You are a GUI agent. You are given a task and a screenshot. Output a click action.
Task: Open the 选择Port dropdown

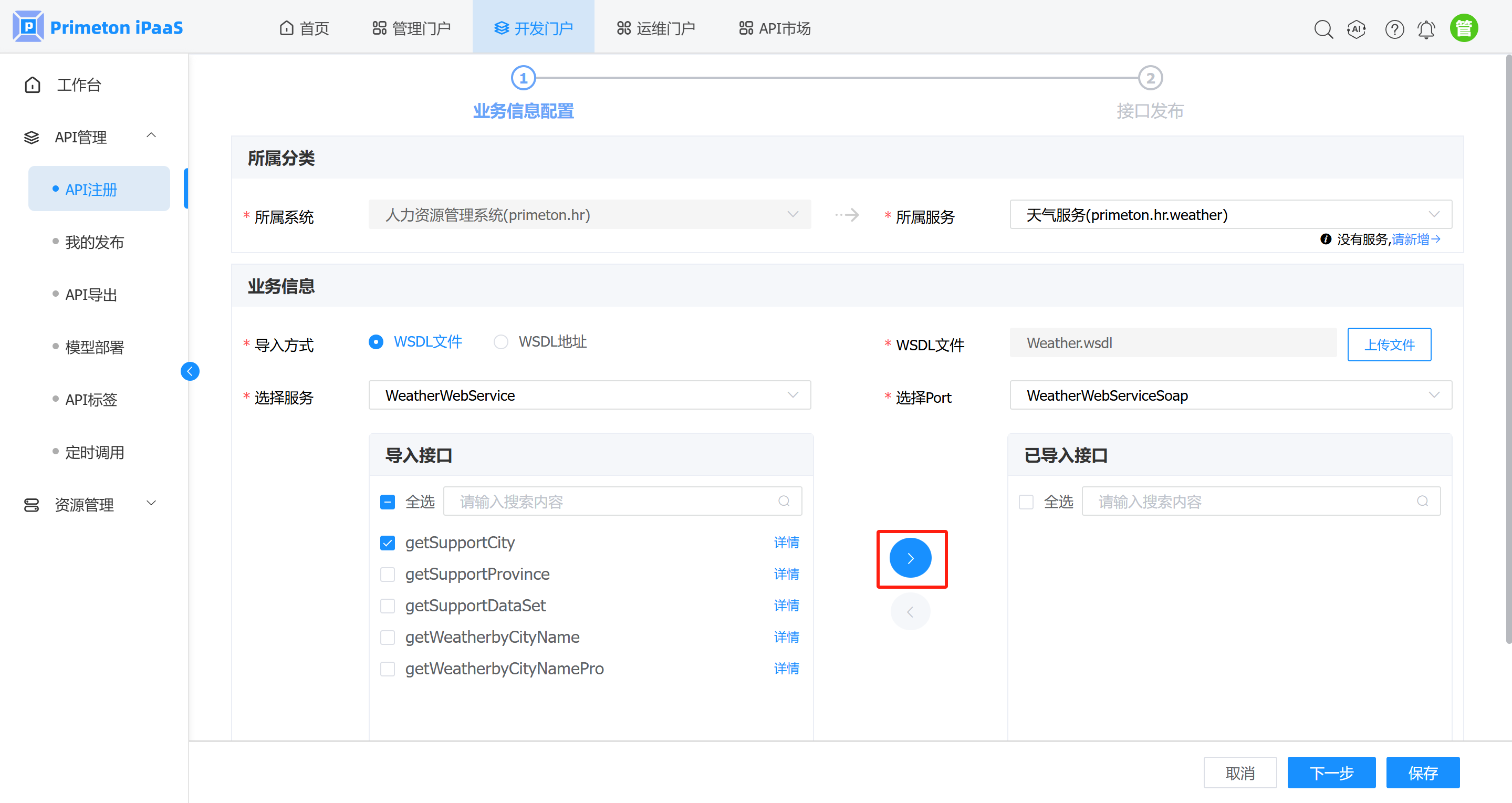(x=1231, y=395)
